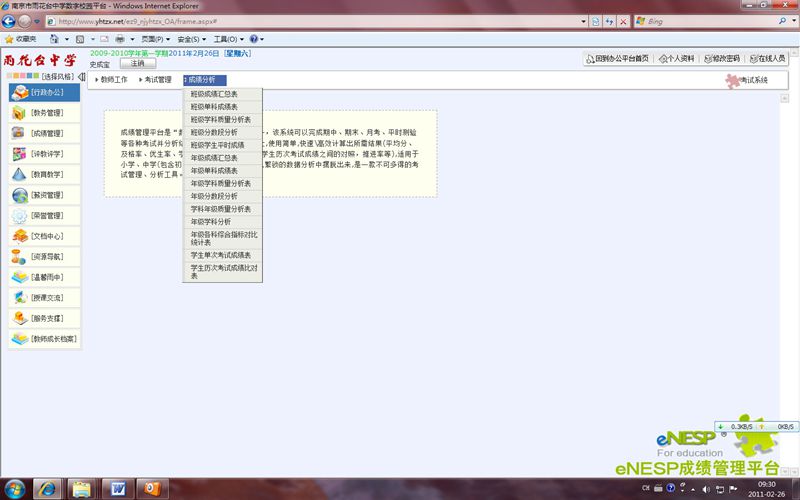Launch Microsoft Word from the taskbar
The image size is (800, 500).
(116, 488)
